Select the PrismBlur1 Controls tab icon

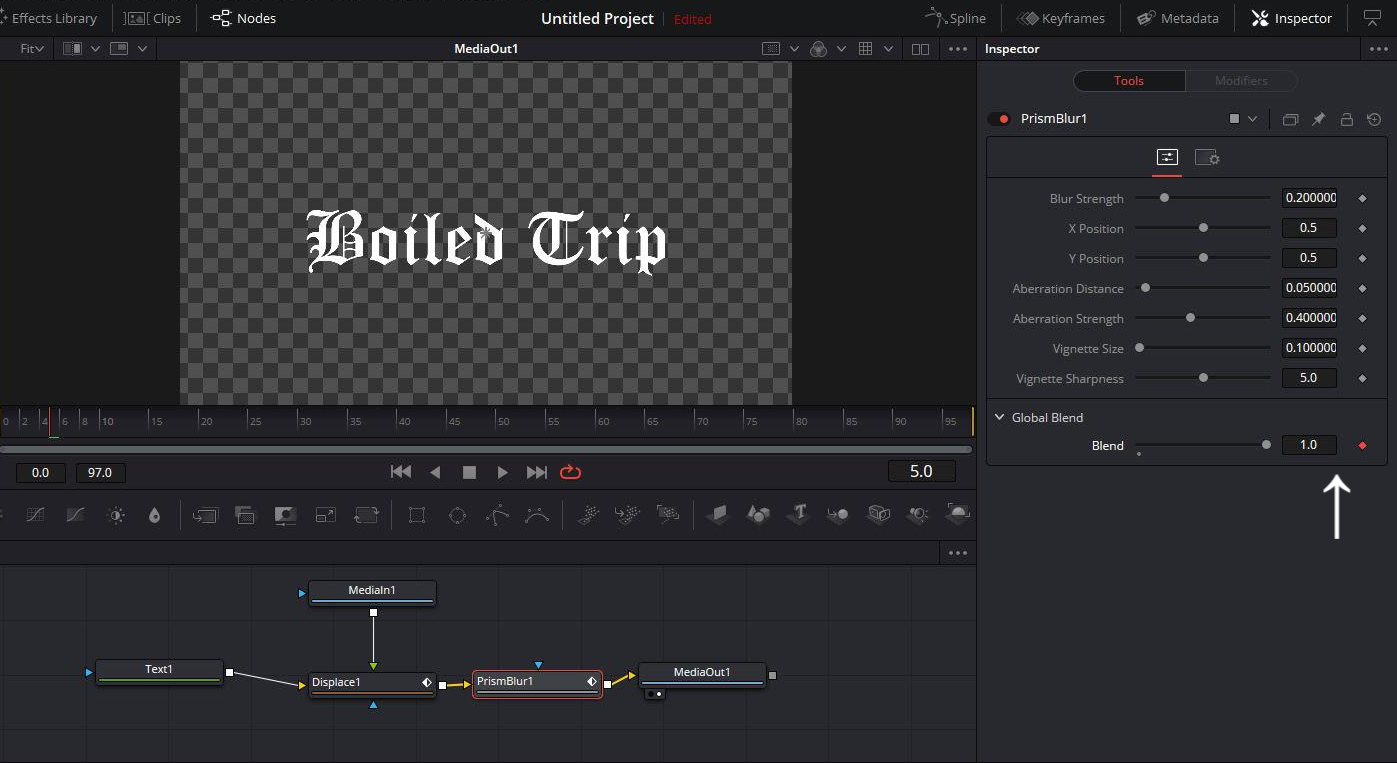[x=1167, y=158]
